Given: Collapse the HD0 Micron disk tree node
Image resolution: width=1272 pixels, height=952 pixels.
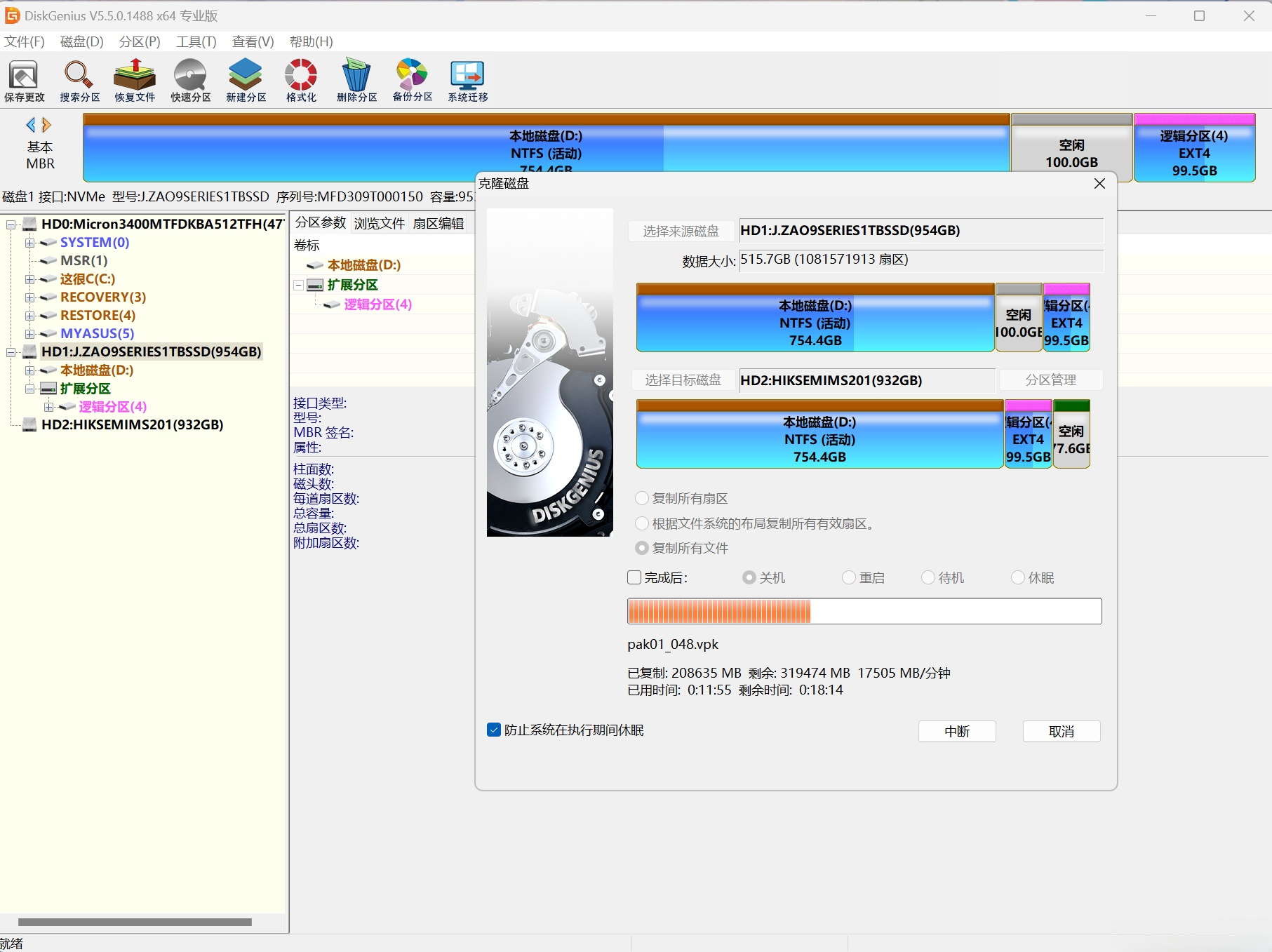Looking at the screenshot, I should coord(11,224).
